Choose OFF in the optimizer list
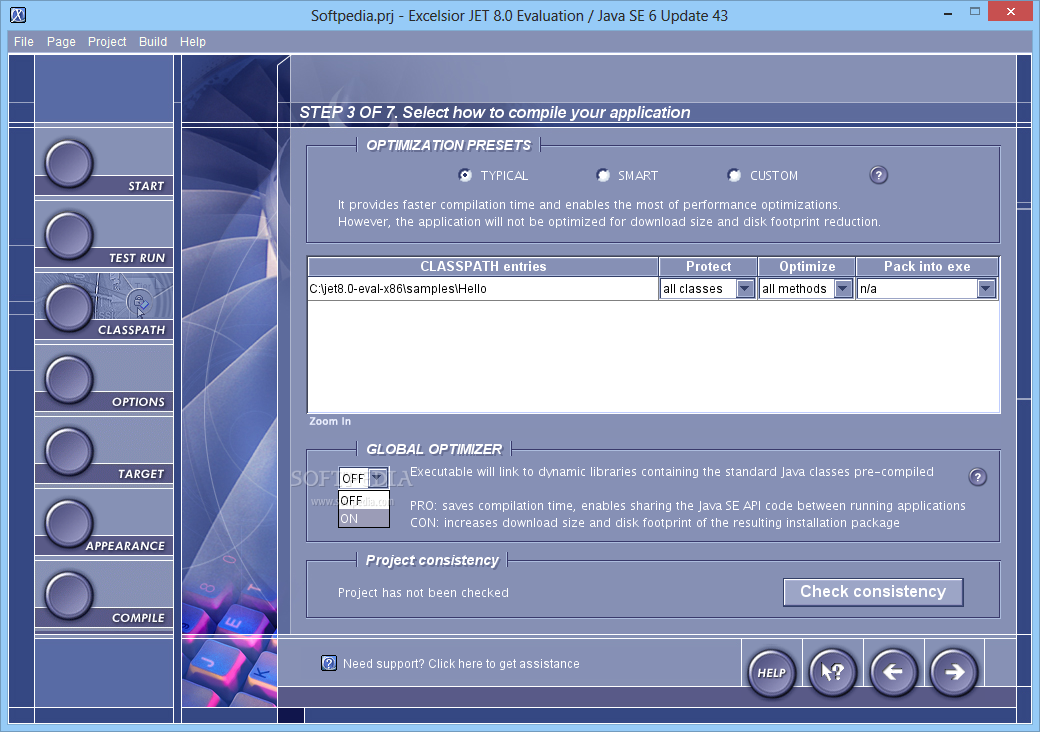 pos(363,501)
